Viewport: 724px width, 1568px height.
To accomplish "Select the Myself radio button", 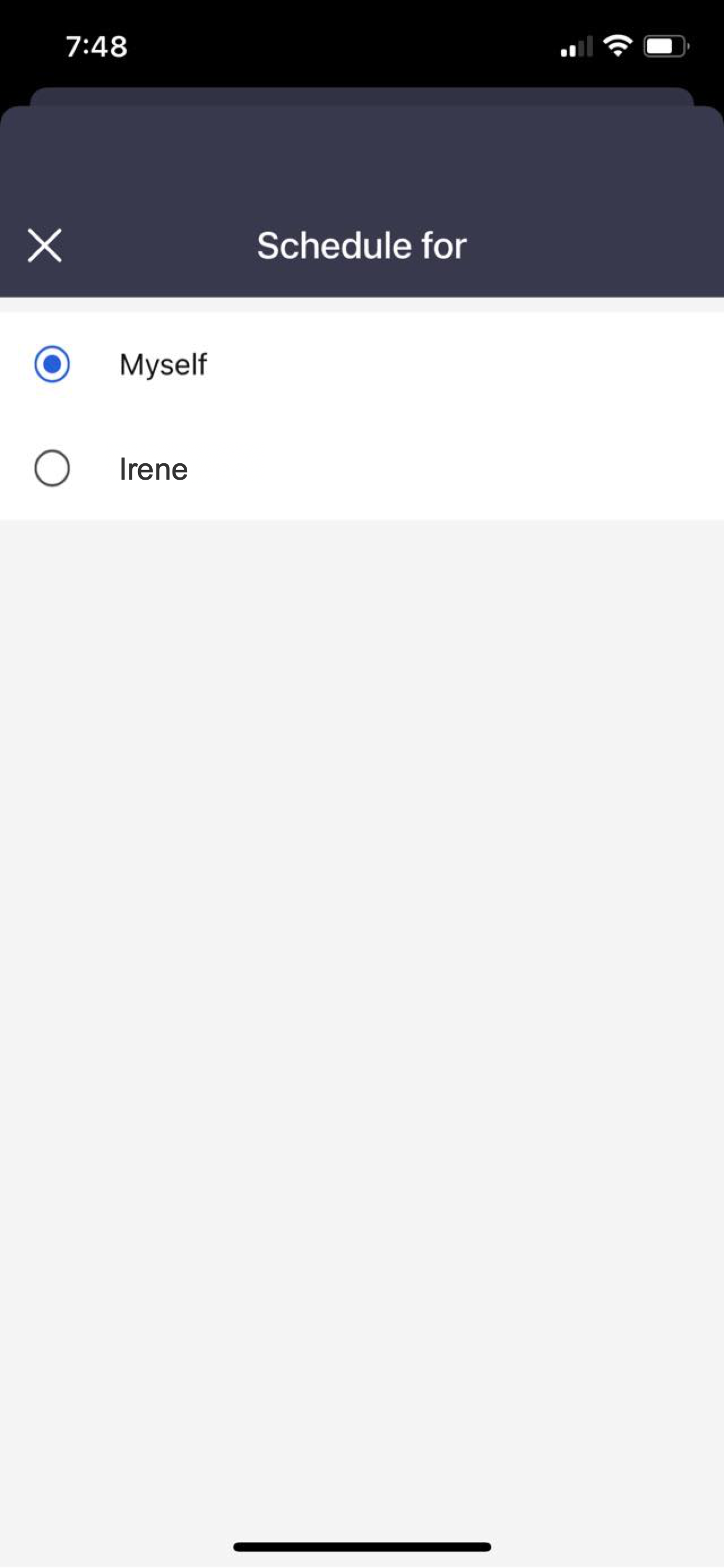I will pyautogui.click(x=52, y=364).
